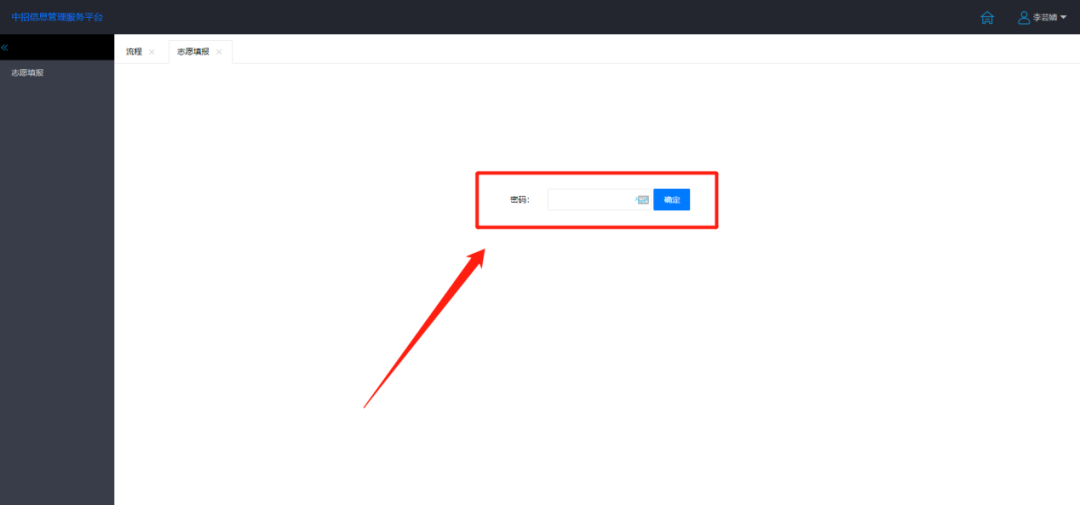
Task: Open the virtual keyboard icon in password field
Action: [x=642, y=200]
